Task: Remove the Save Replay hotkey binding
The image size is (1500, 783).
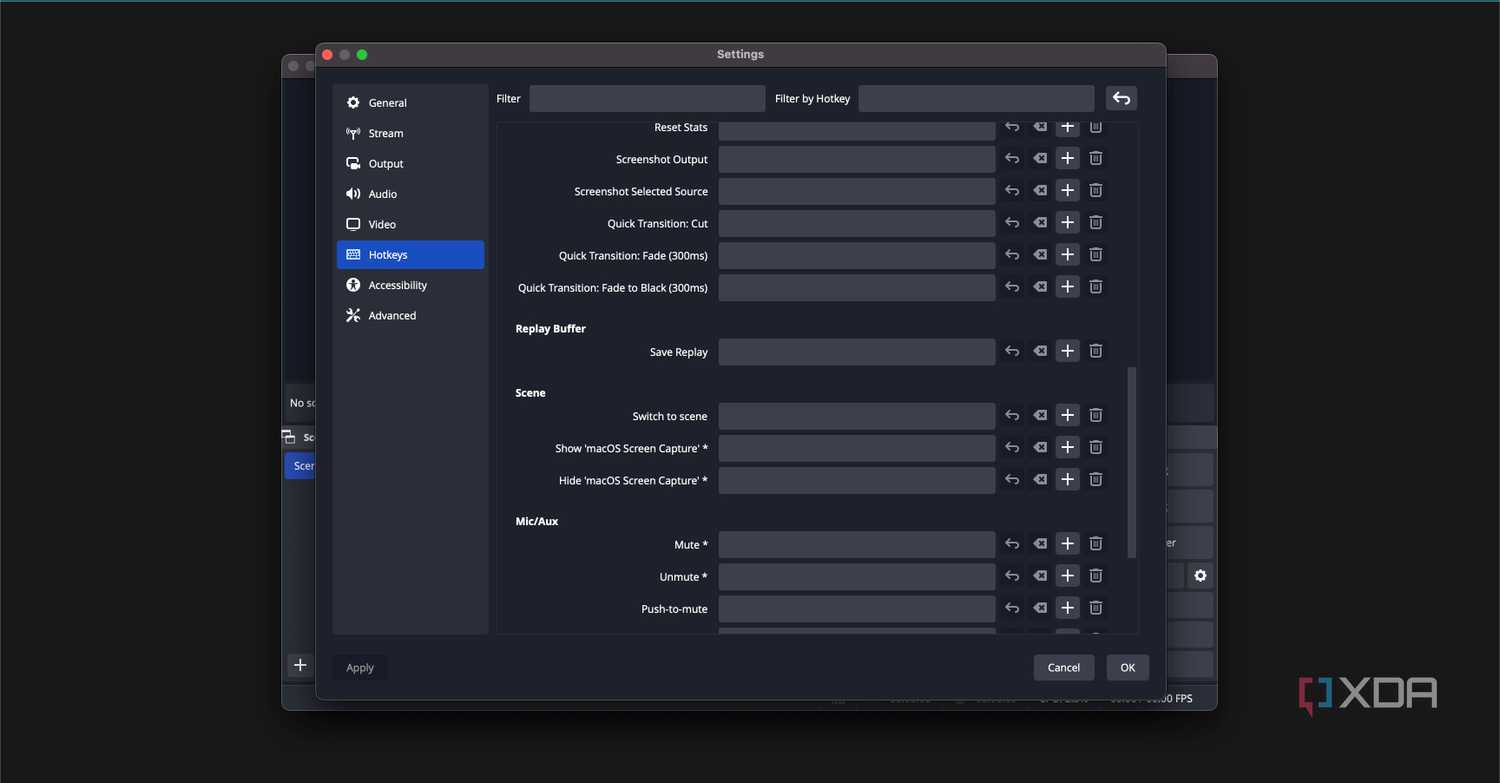Action: pos(1096,351)
